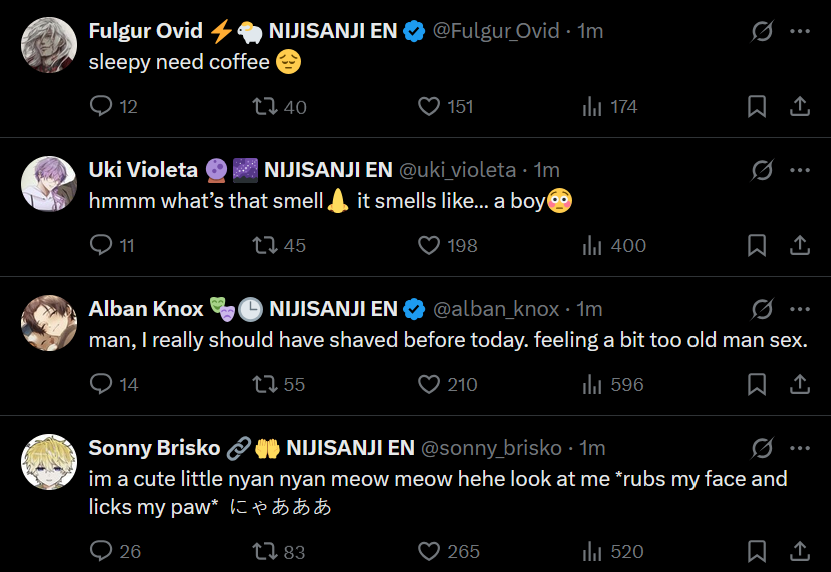Image resolution: width=831 pixels, height=572 pixels.
Task: Bookmark Alban Knox's tweet
Action: point(757,384)
